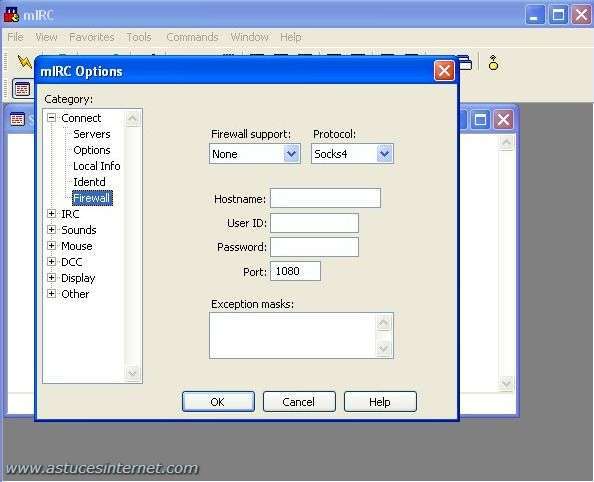Open the Favorites menu
The width and height of the screenshot is (594, 482).
point(92,37)
